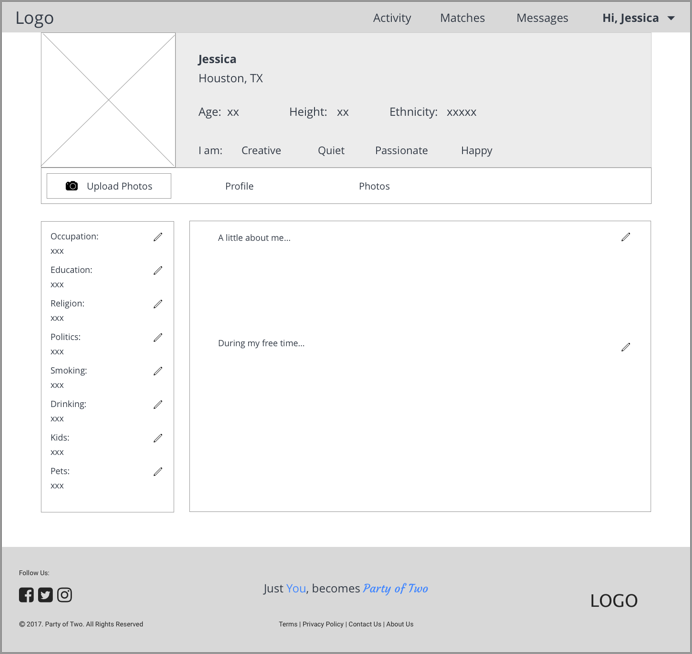
Task: Click the pencil icon next to Education
Action: 158,271
